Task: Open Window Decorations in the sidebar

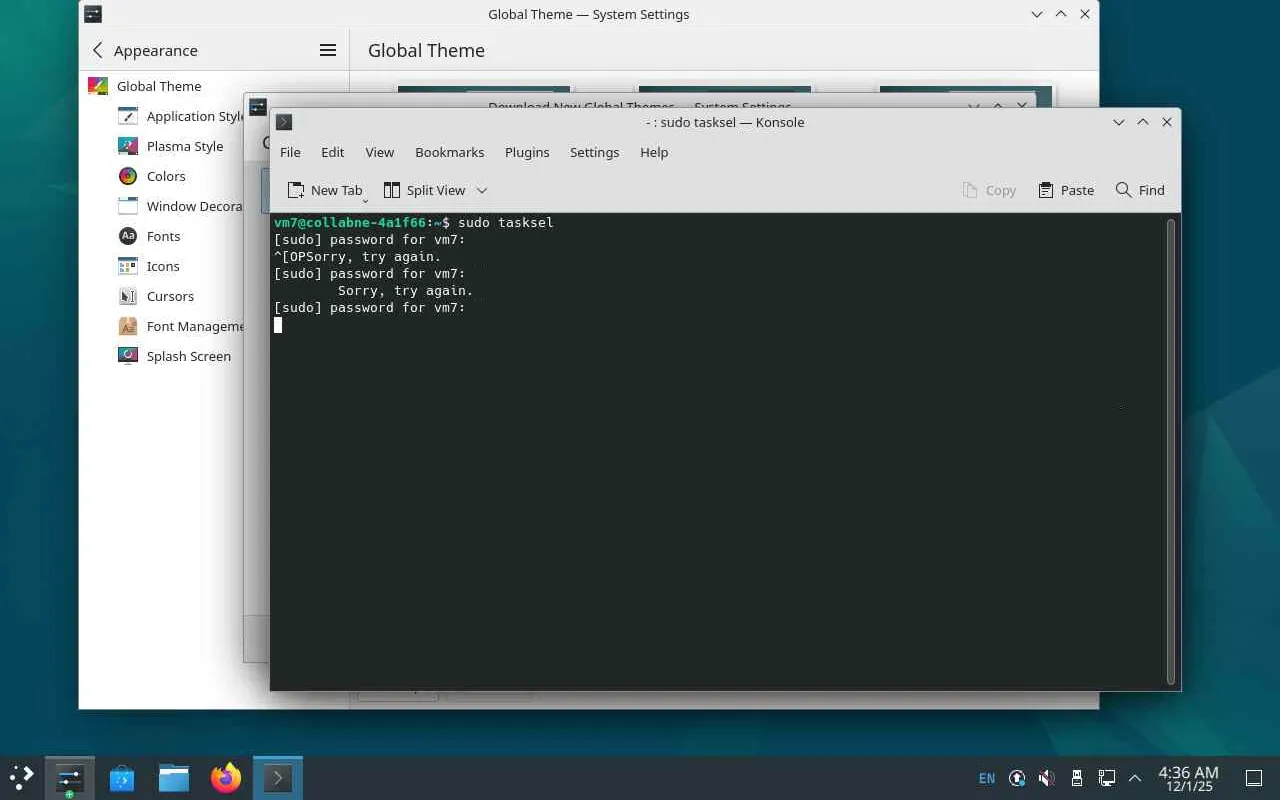Action: (180, 206)
